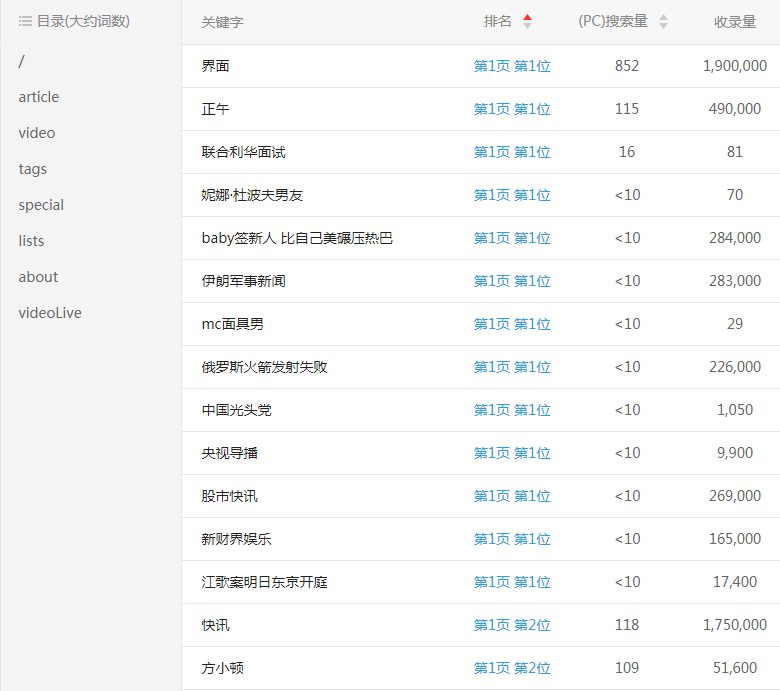Sort by (PC)搜索量 using its arrow icon
780x691 pixels.
663,22
